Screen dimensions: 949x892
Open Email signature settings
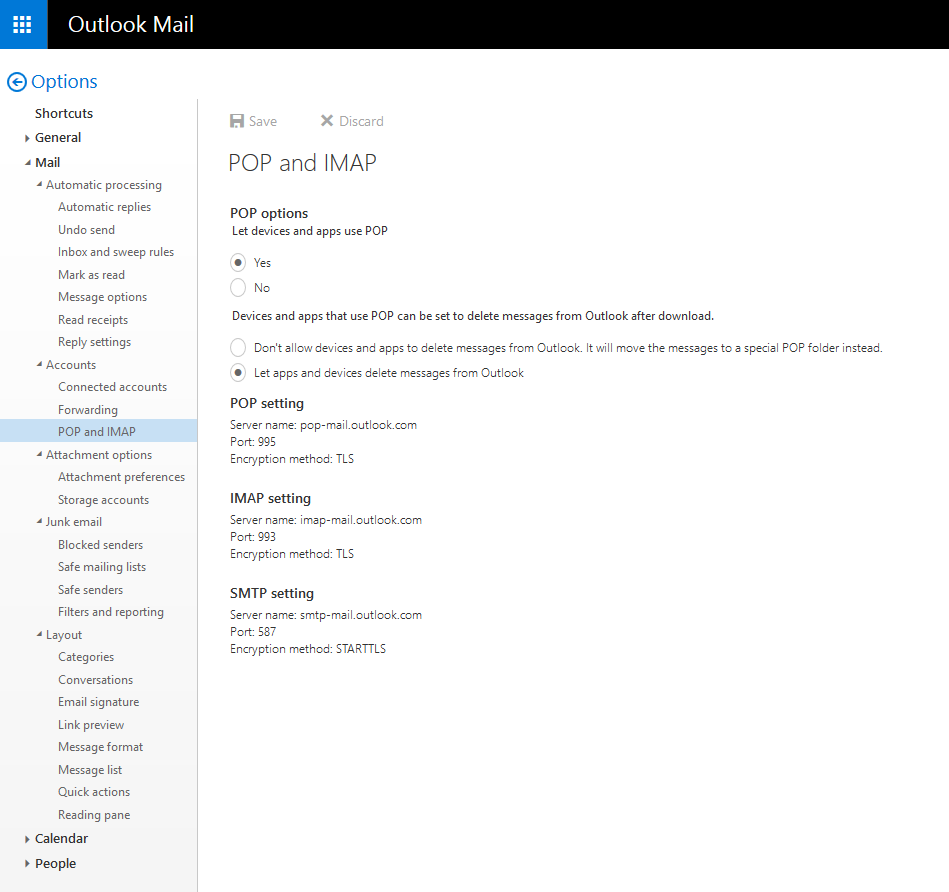point(98,702)
